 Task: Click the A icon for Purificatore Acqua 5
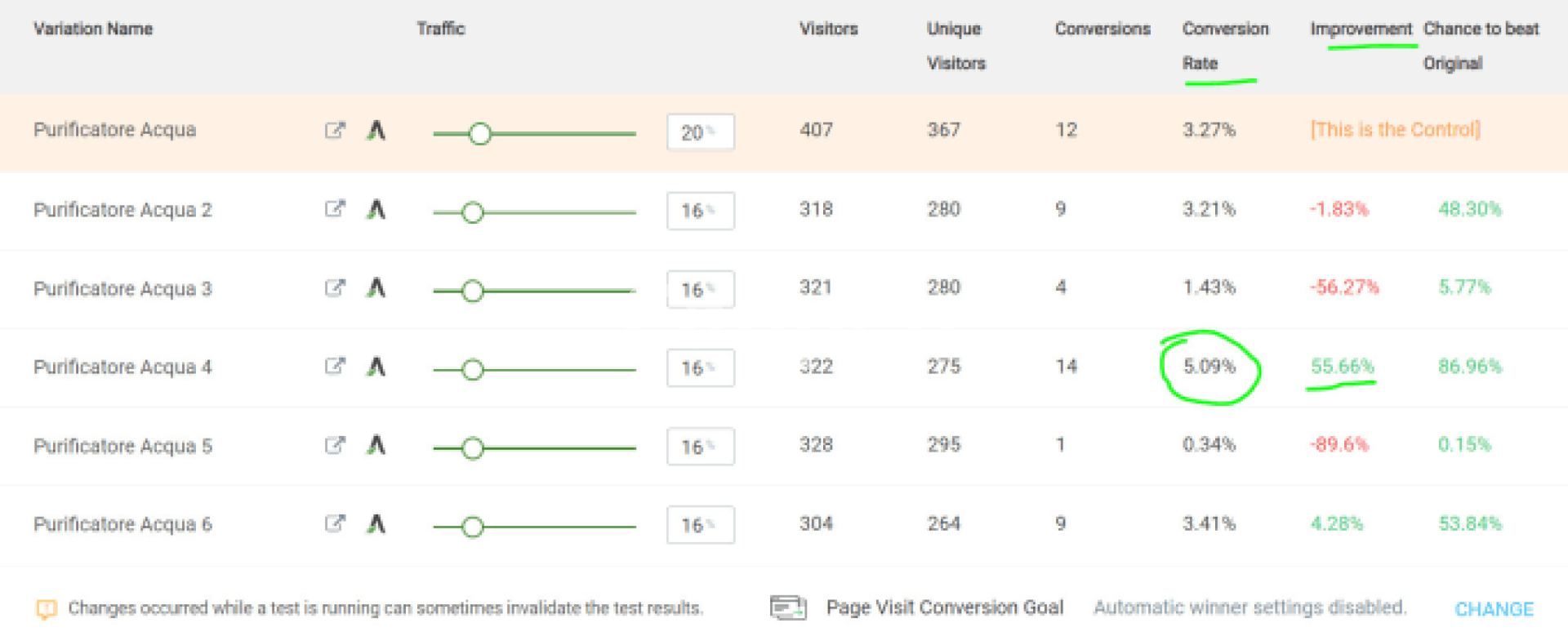pyautogui.click(x=376, y=446)
